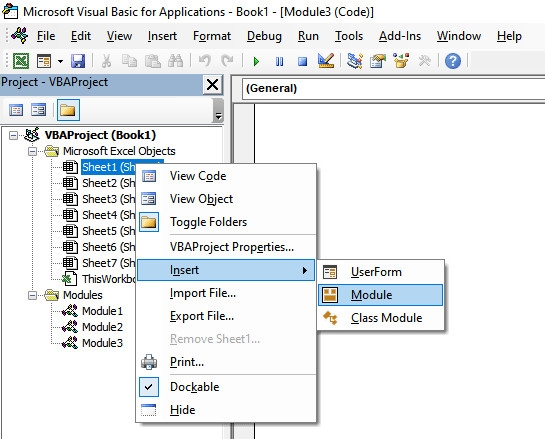Open the File menu

(x=46, y=36)
